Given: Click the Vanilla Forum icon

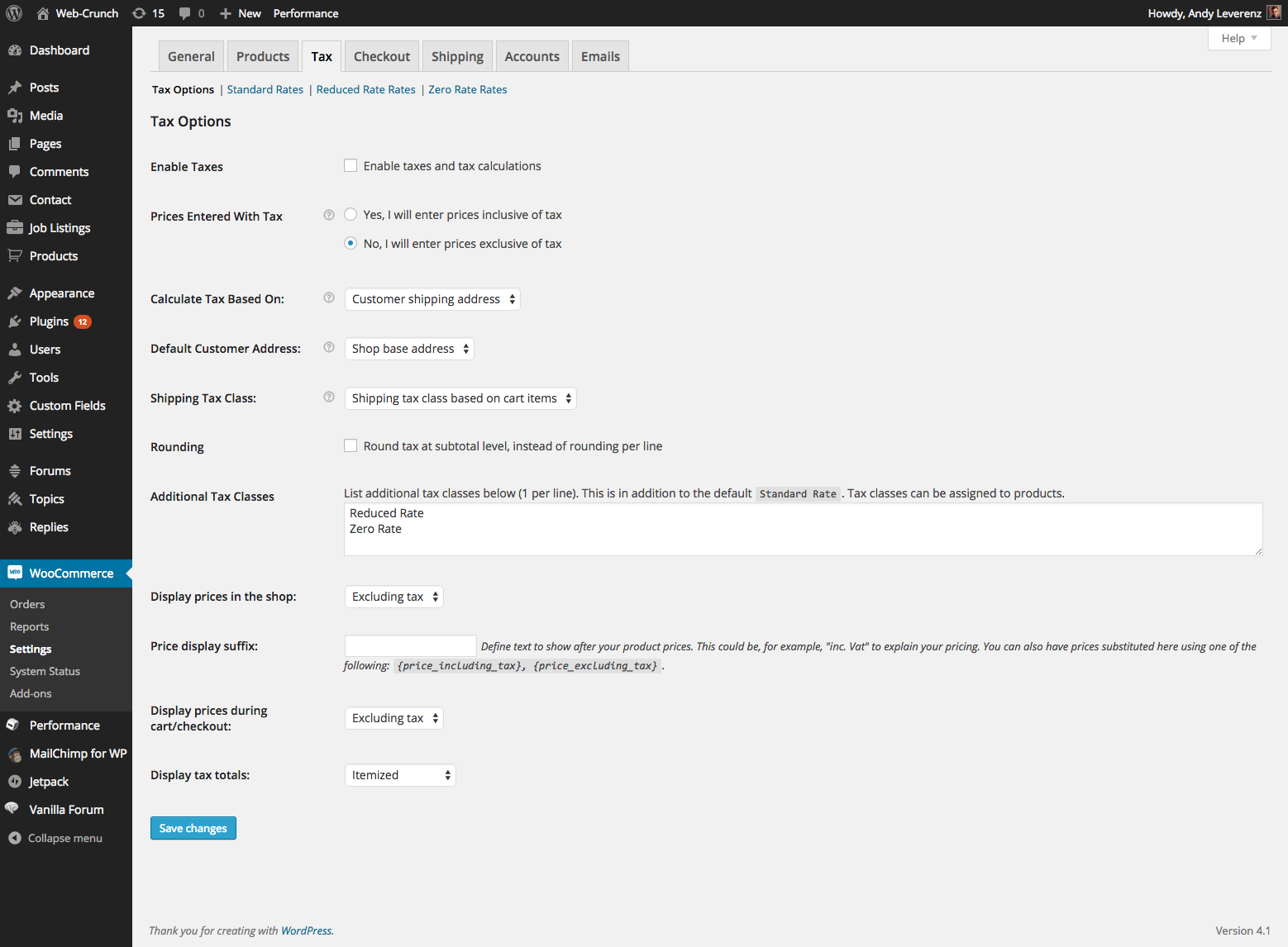Looking at the screenshot, I should click(x=12, y=809).
